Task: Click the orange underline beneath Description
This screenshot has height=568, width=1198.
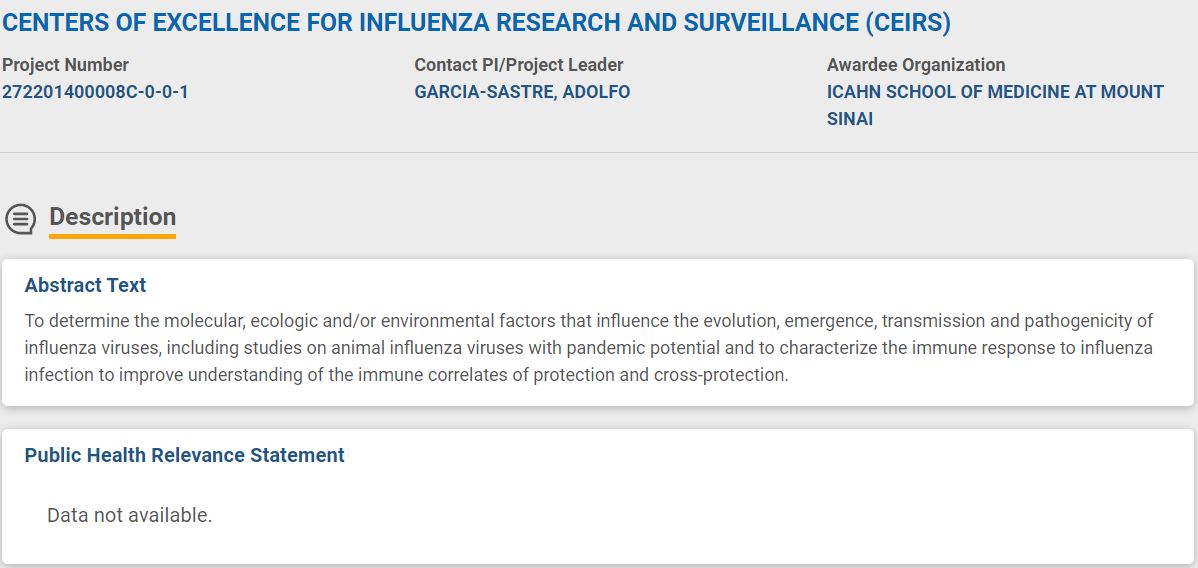Action: (x=112, y=236)
